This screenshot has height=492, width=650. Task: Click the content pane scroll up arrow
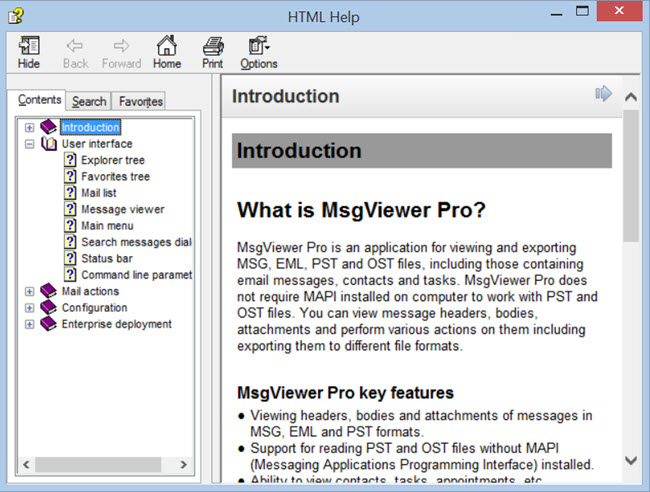tap(631, 97)
